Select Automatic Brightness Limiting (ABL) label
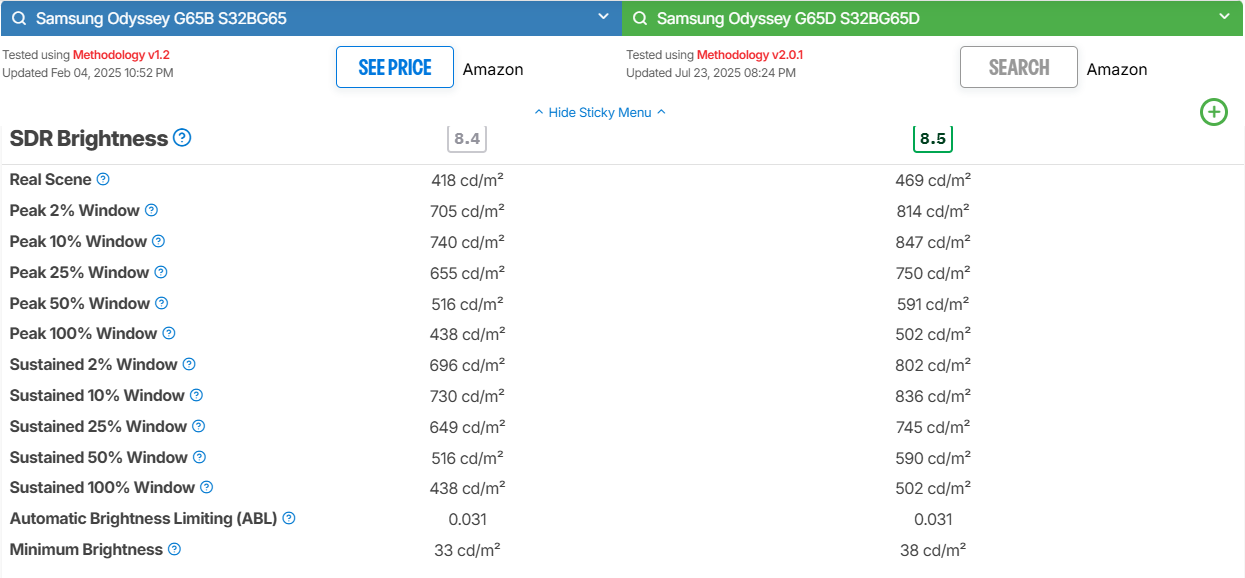This screenshot has width=1245, height=578. (144, 518)
